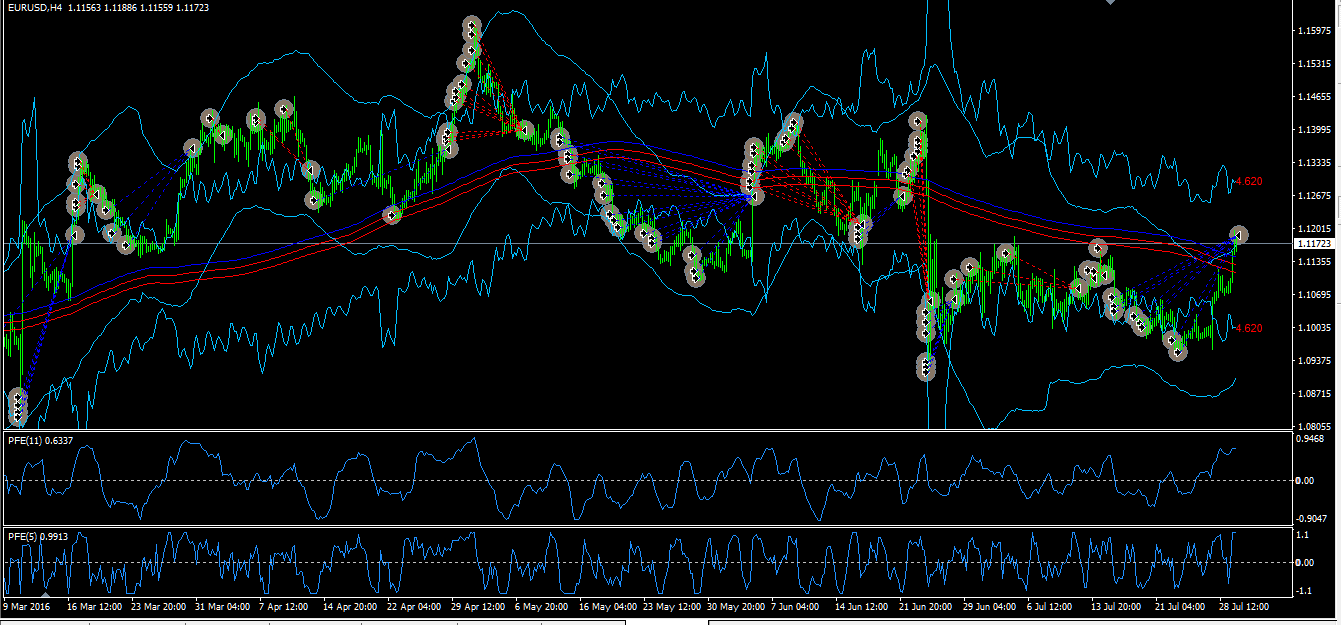Click price scale value 1.13995
Screen dimensions: 1341x625
point(1313,130)
